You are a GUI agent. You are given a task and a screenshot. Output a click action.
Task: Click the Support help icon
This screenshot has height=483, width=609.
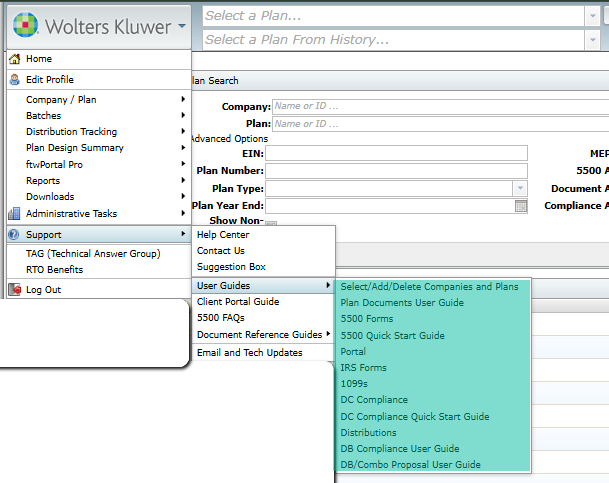14,235
